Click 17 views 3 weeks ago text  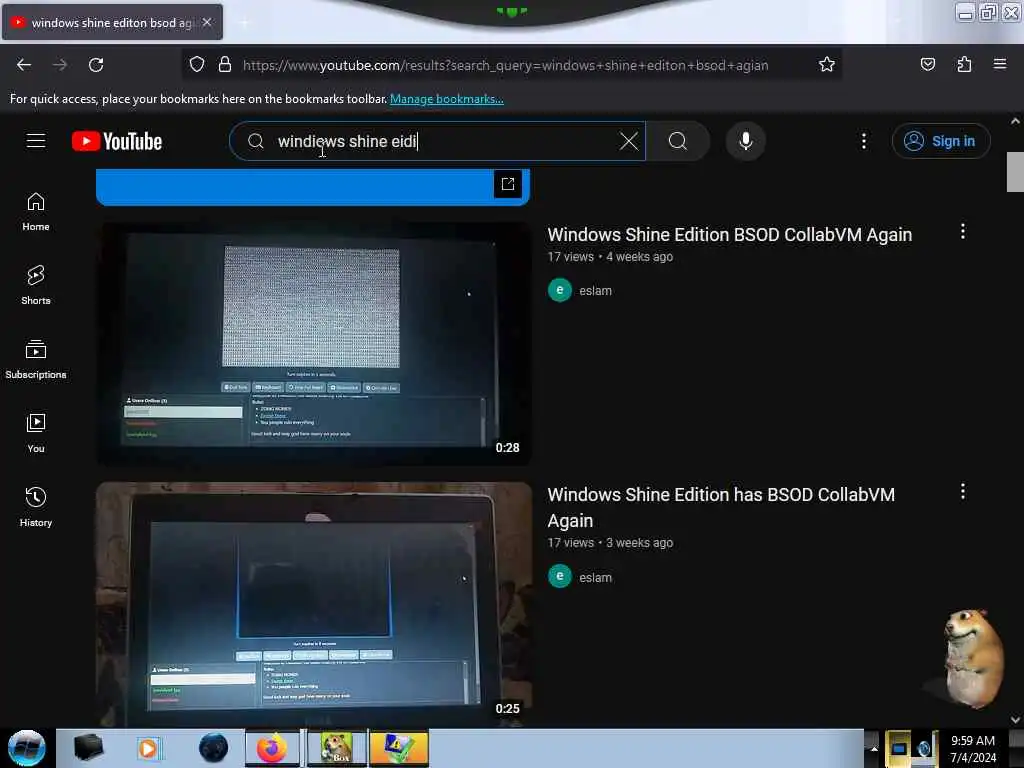coord(610,543)
